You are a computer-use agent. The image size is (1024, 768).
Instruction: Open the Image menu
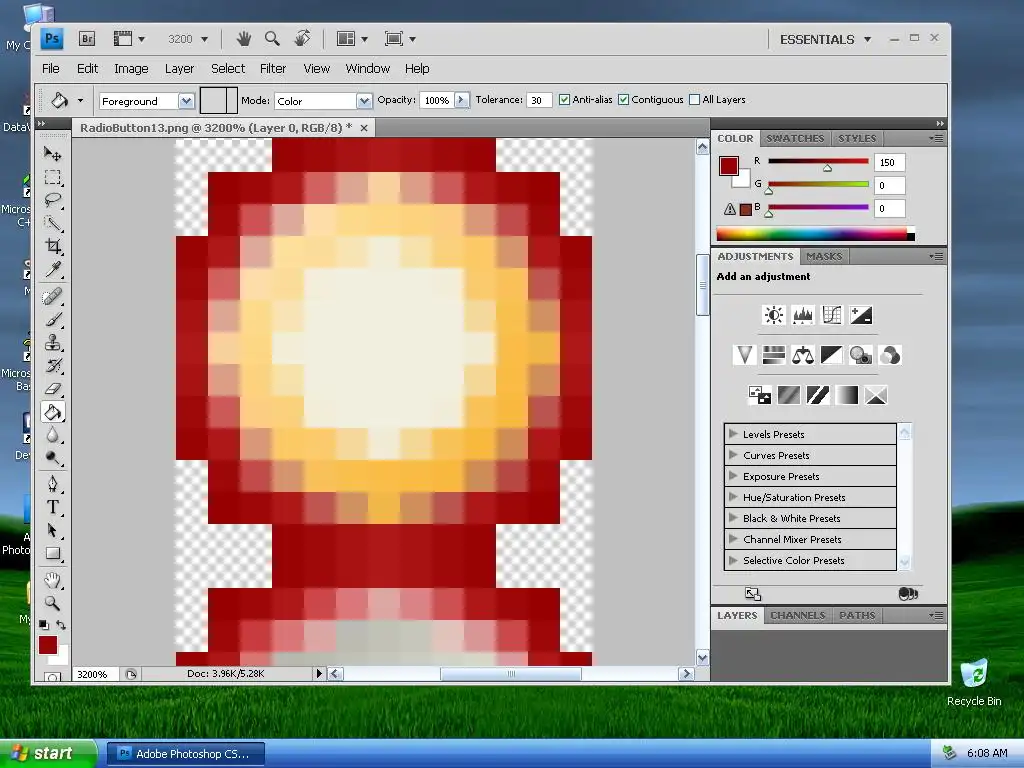point(131,69)
